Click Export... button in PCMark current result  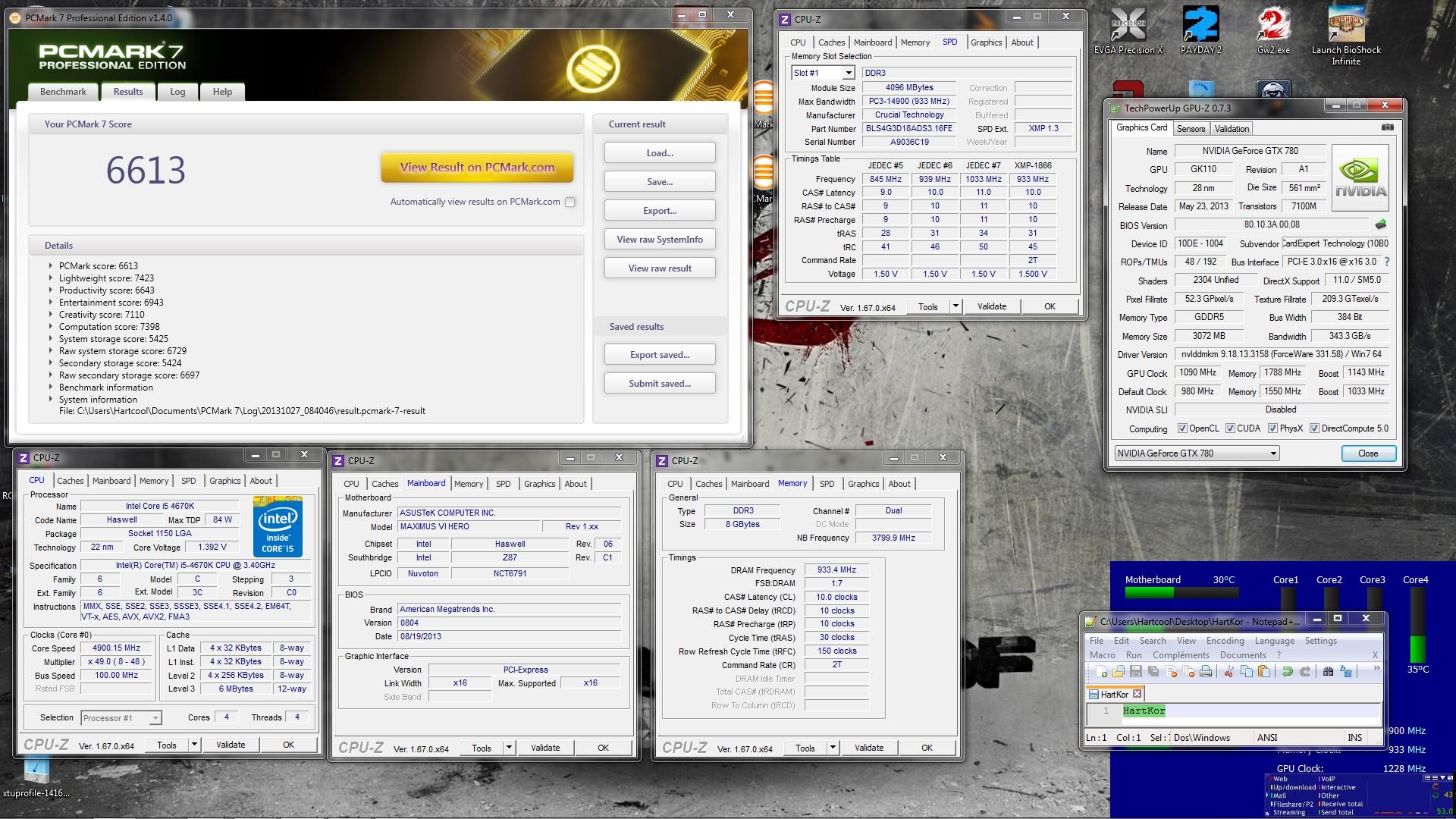click(660, 211)
